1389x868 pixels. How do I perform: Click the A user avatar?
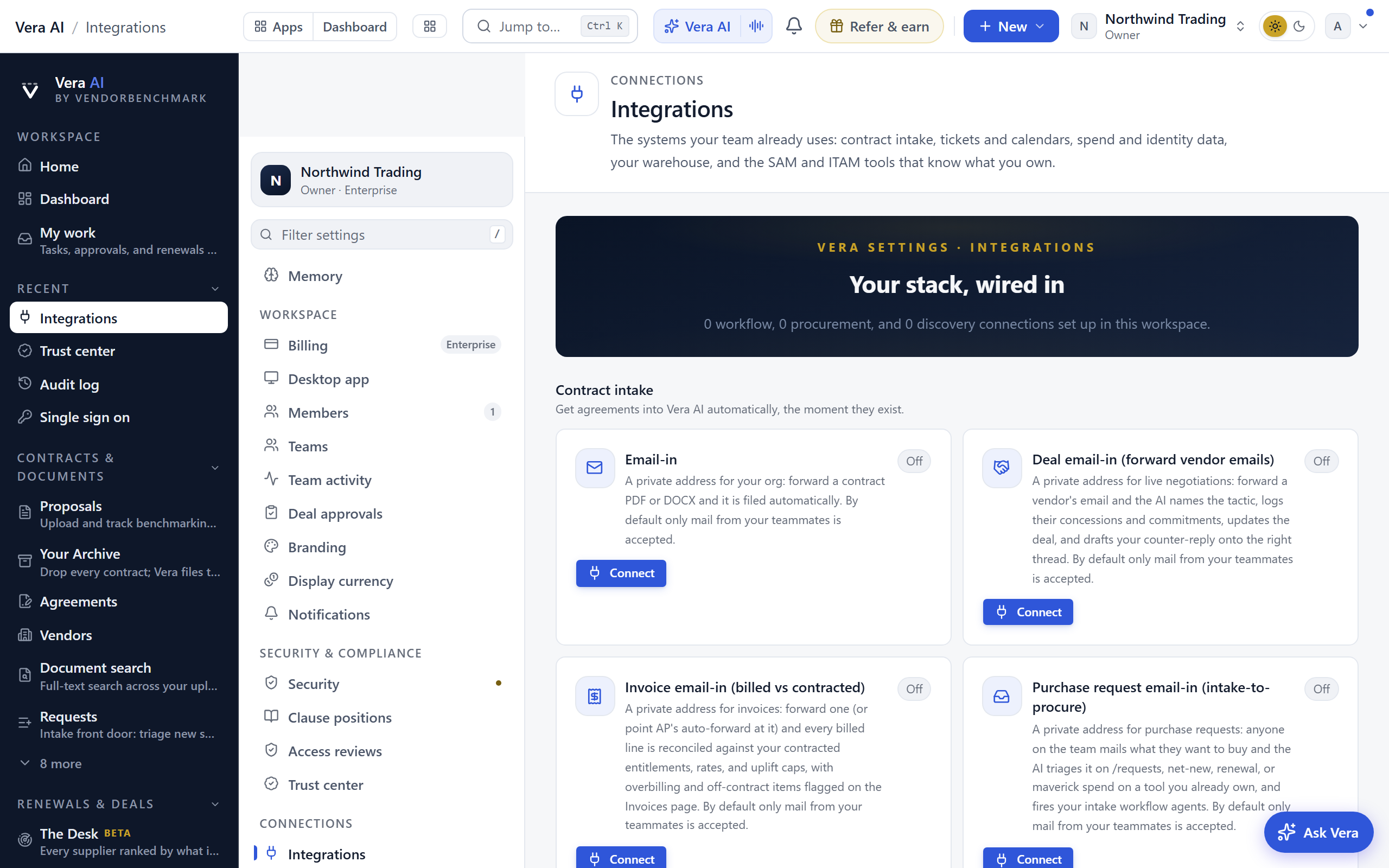pyautogui.click(x=1337, y=27)
